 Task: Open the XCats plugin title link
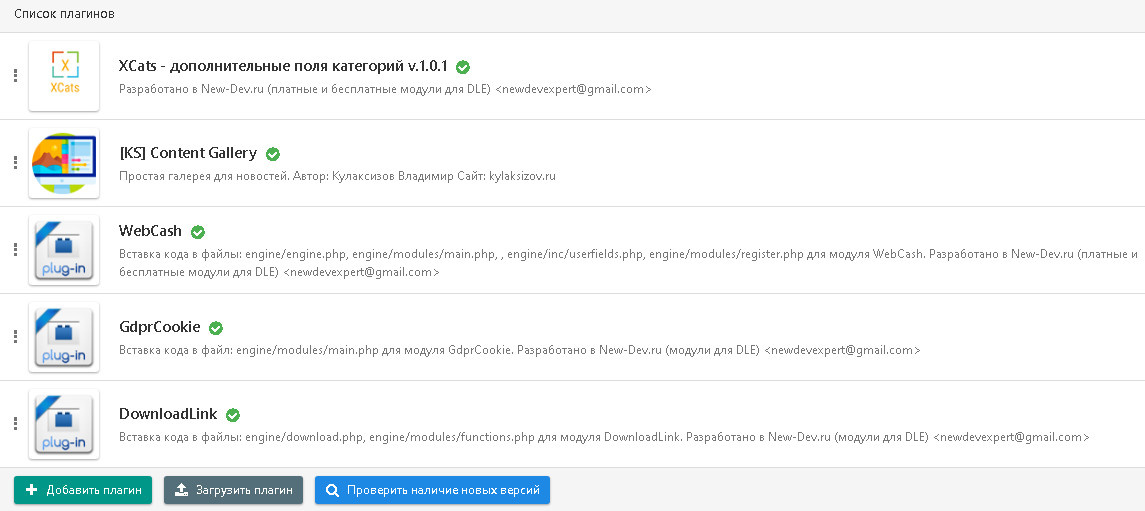(283, 67)
